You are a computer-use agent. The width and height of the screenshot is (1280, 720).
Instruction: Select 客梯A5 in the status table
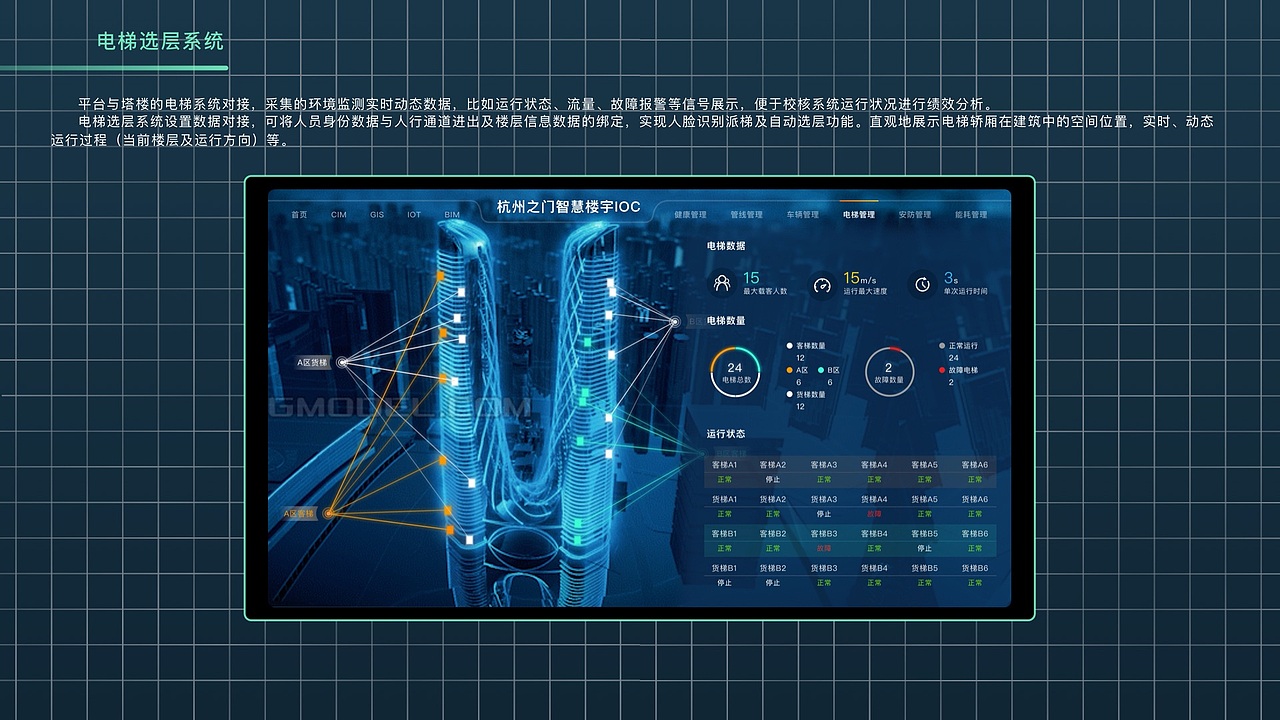tap(924, 465)
